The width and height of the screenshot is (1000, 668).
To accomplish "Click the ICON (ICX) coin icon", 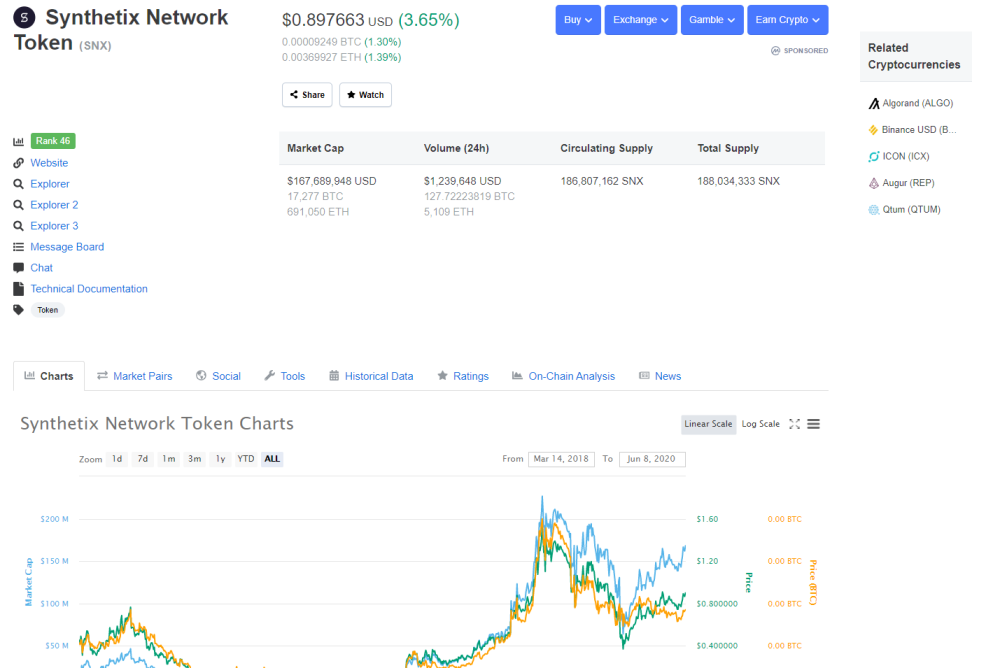I will (x=874, y=156).
